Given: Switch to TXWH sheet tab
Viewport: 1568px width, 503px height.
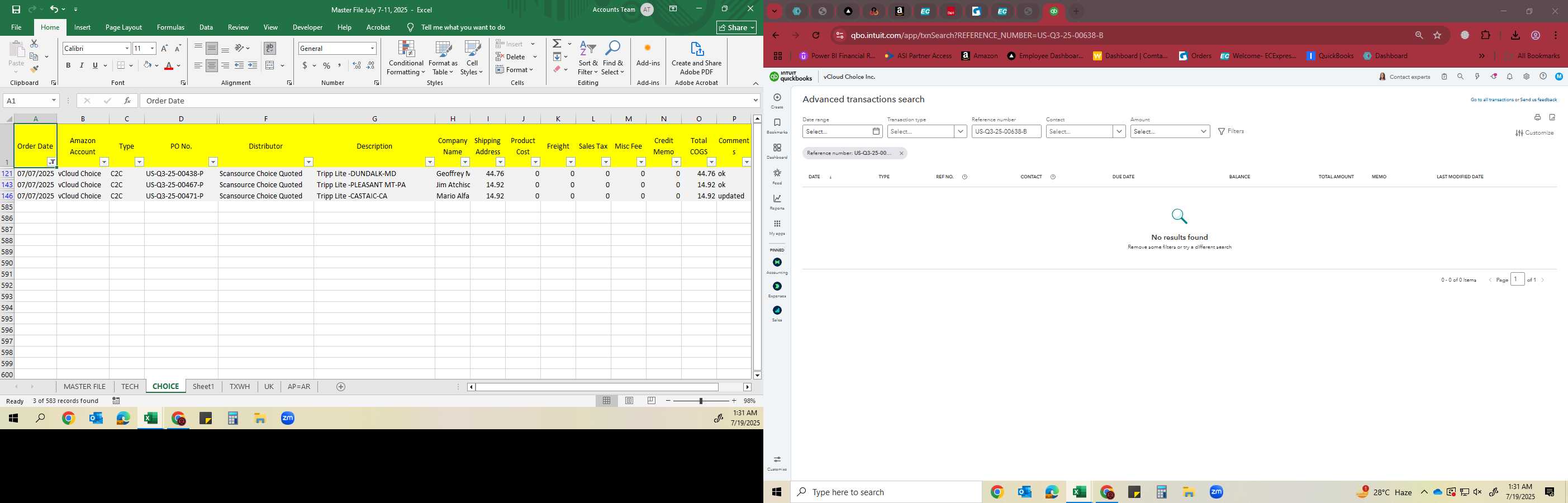Looking at the screenshot, I should point(240,387).
